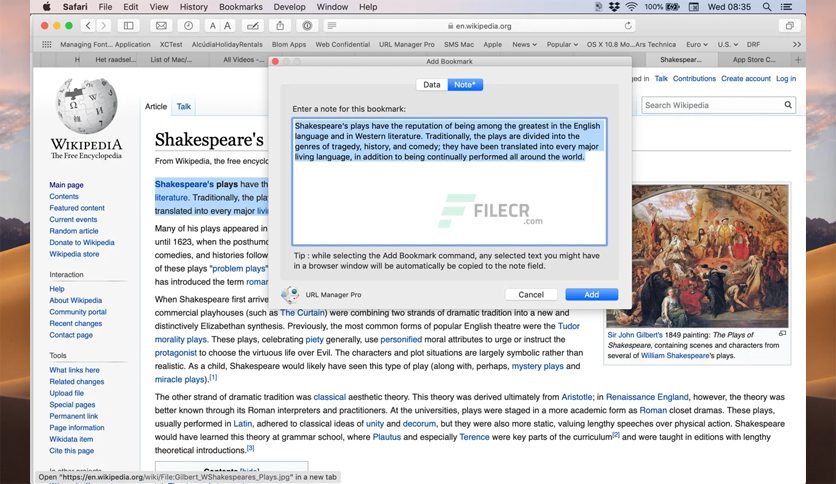Switch to the App Store browser tab

pyautogui.click(x=754, y=60)
